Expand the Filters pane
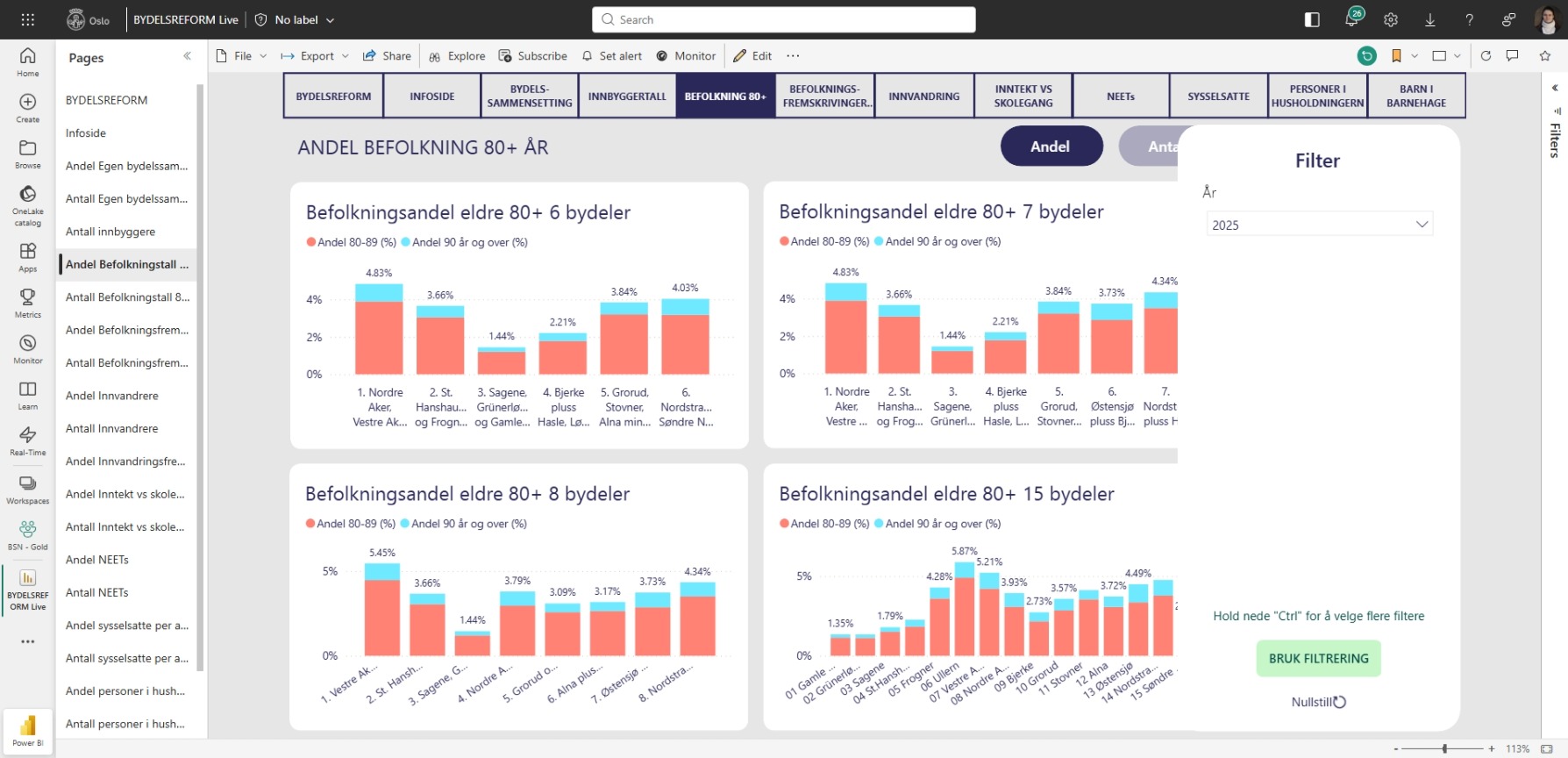 tap(1555, 88)
